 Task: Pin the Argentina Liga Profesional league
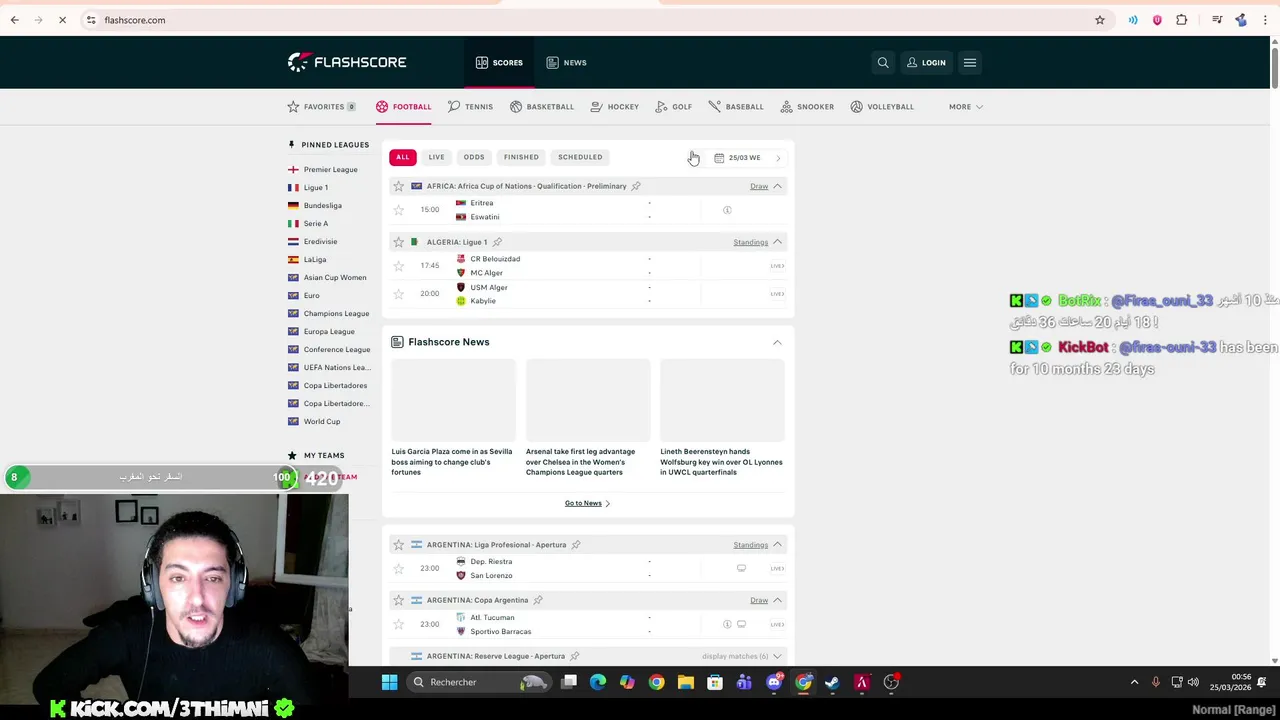(576, 545)
